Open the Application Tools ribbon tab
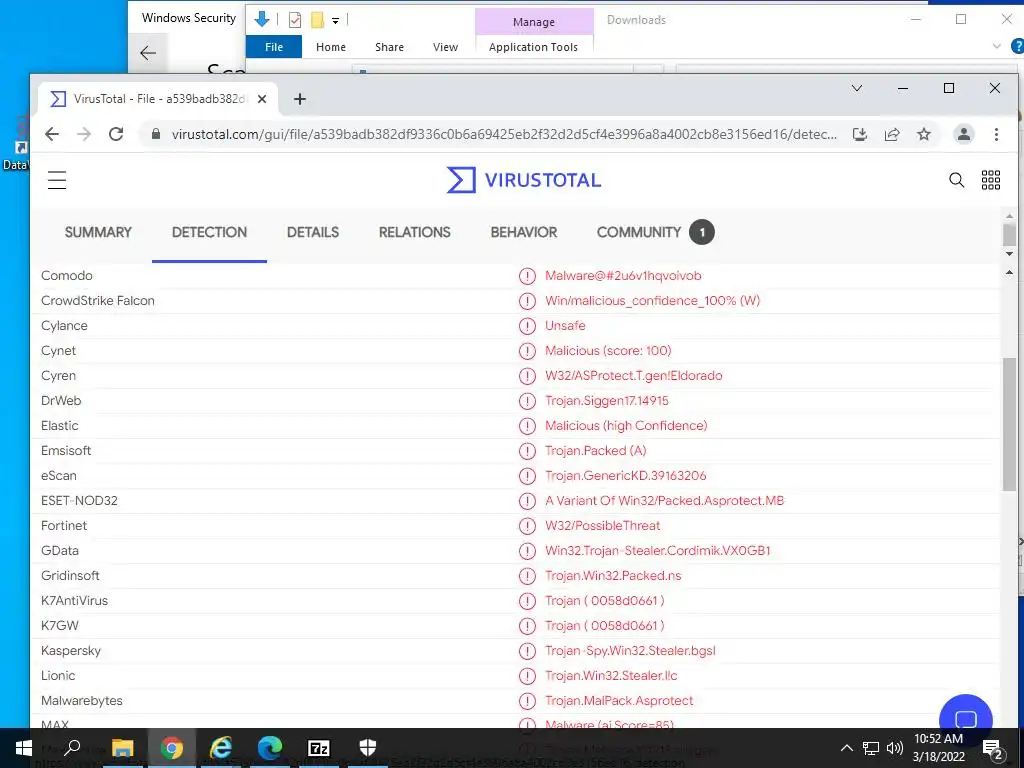This screenshot has height=768, width=1024. pos(533,47)
